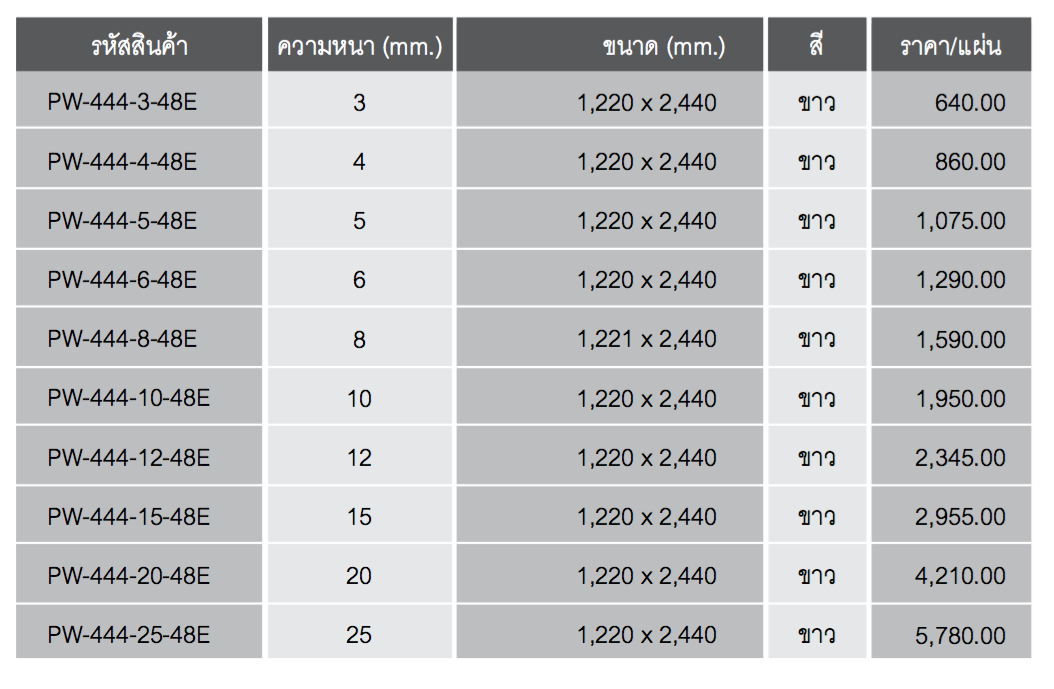Screen dimensions: 1054x689
Task: Select product code PW-444-25-48E
Action: tap(128, 635)
